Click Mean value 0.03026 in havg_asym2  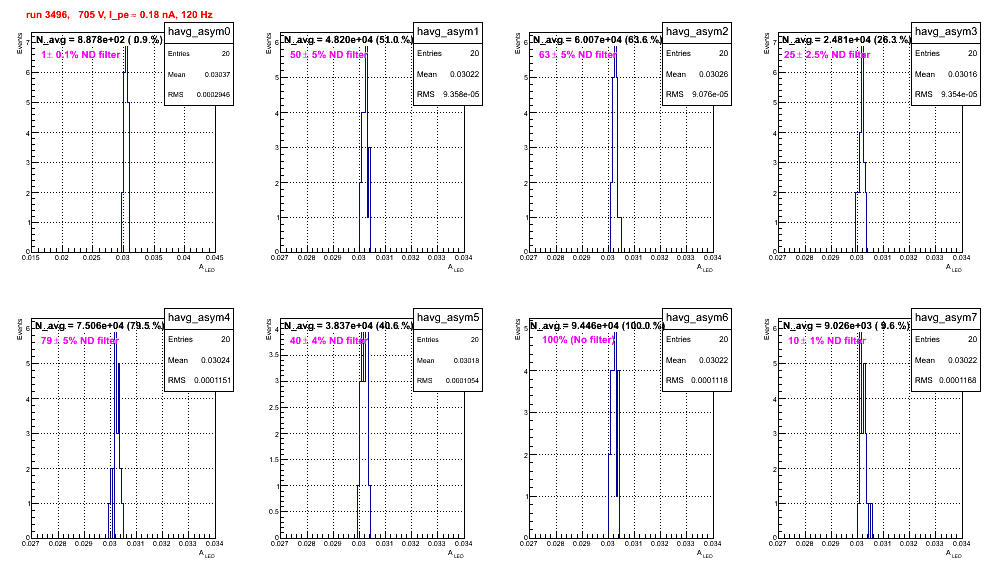713,74
